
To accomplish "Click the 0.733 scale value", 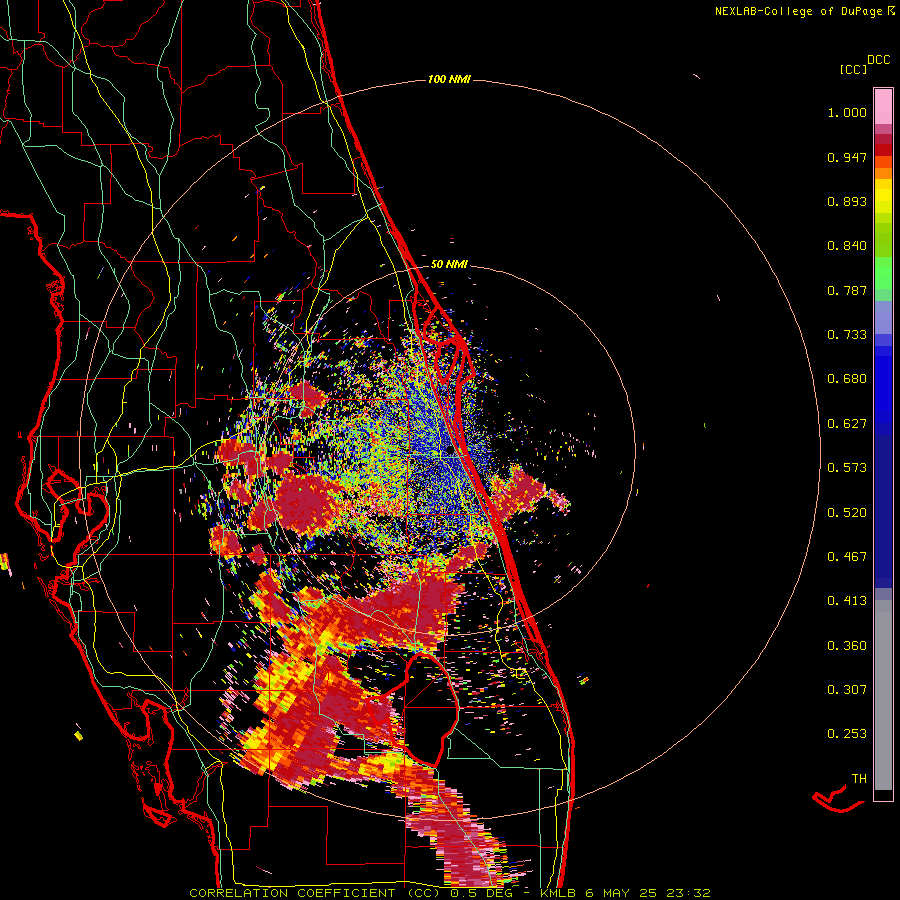I will point(847,335).
